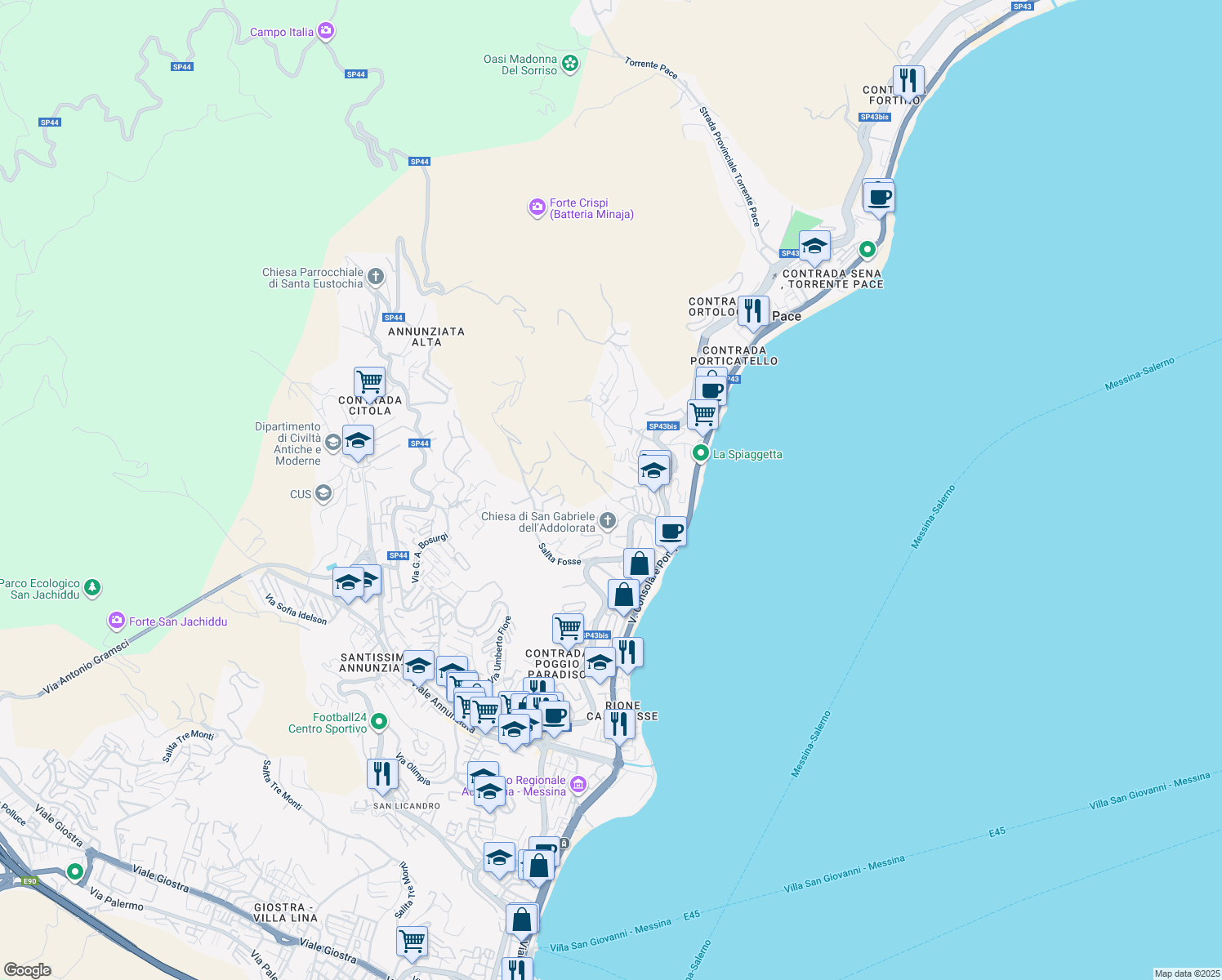Select the school pin at Contrada Poggio Paradiso

tap(599, 664)
